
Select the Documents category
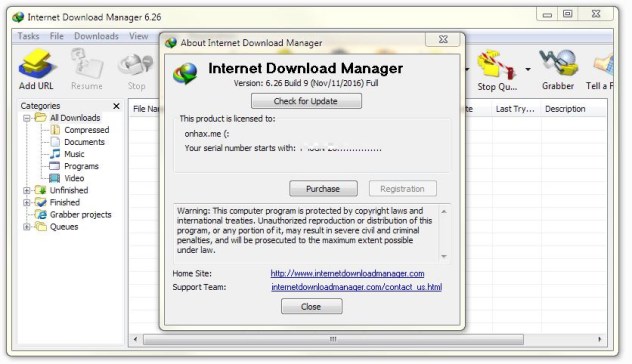tap(84, 142)
